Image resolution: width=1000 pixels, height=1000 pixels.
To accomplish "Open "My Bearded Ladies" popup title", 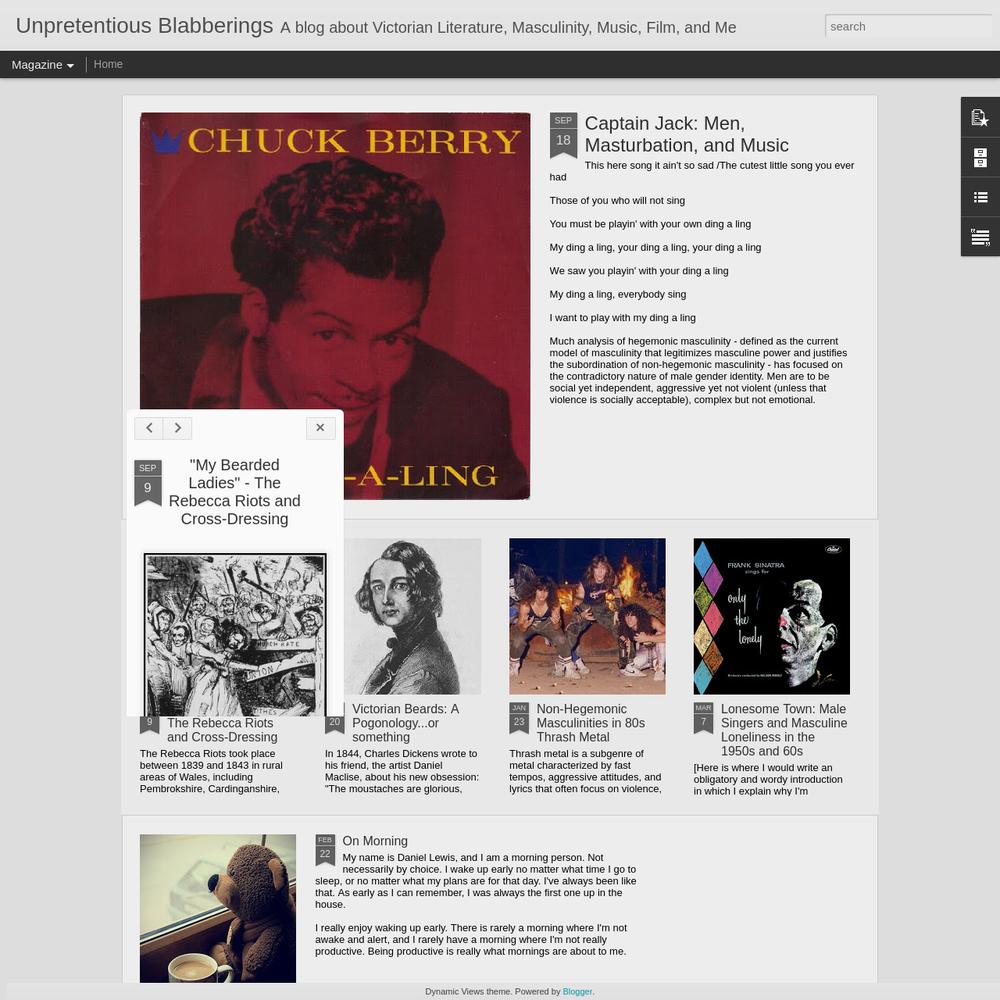I will point(234,492).
